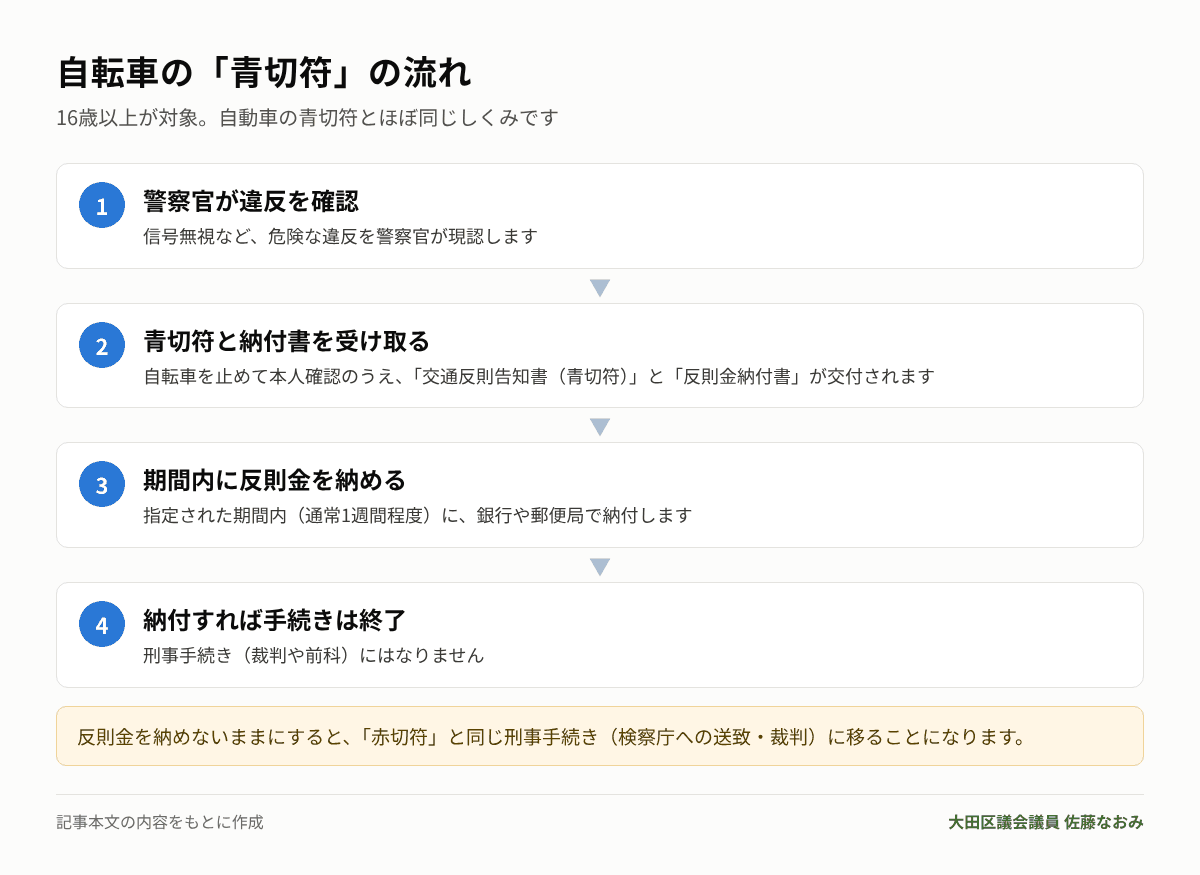Click the description beginning 自転車を止めて本人確認
Viewport: 1200px width, 875px height.
[x=539, y=376]
